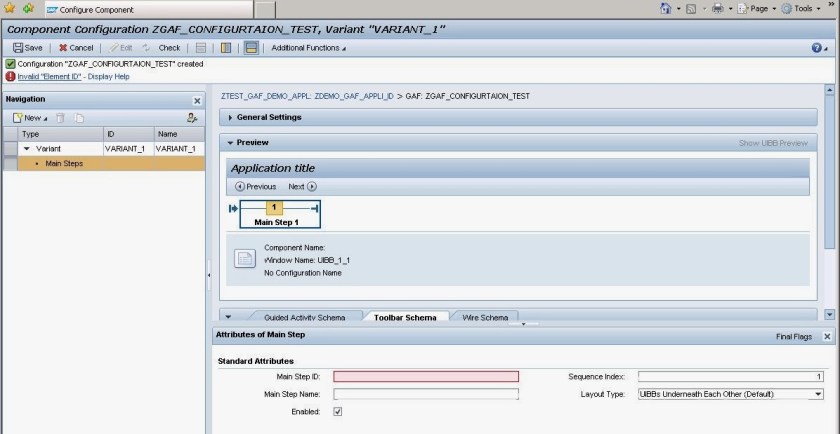Select Main Step 1 roadmap step
This screenshot has width=840, height=434.
point(280,214)
